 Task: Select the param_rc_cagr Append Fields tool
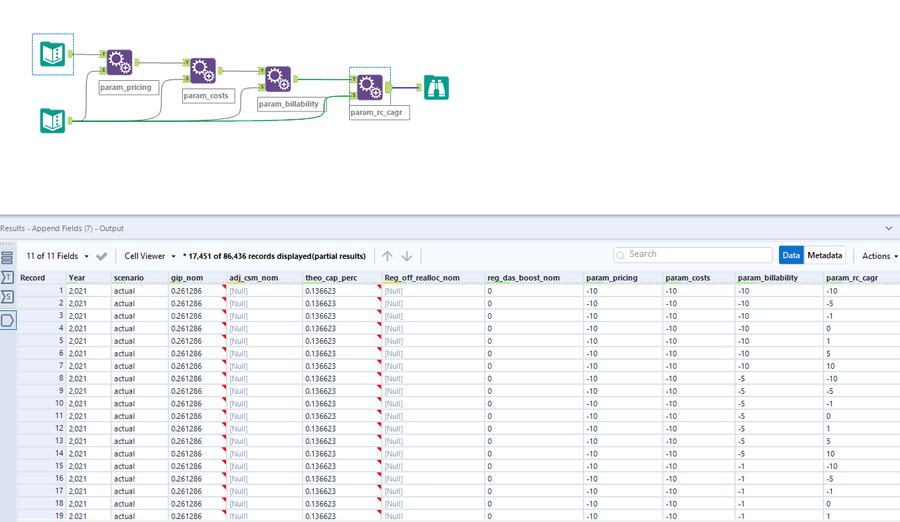(370, 87)
